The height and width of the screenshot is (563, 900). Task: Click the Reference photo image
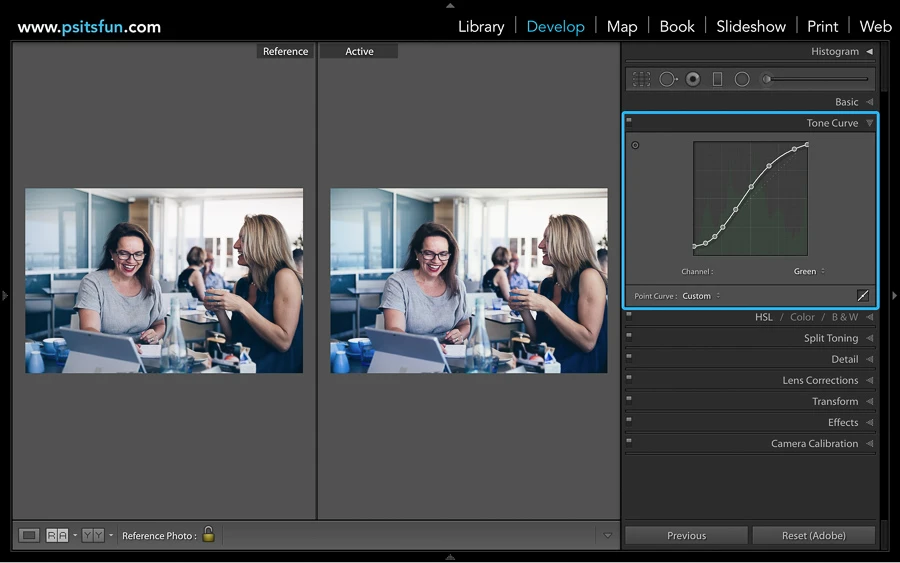(x=164, y=281)
